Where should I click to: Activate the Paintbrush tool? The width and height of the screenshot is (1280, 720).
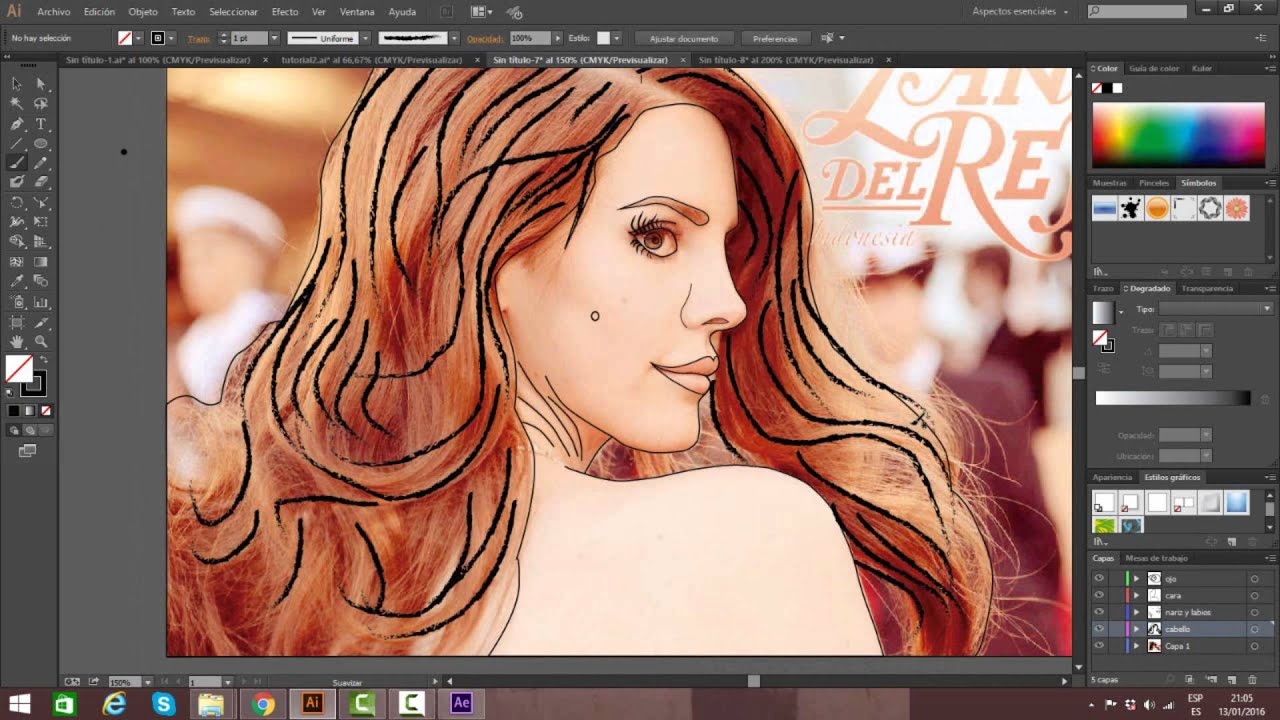click(x=17, y=163)
